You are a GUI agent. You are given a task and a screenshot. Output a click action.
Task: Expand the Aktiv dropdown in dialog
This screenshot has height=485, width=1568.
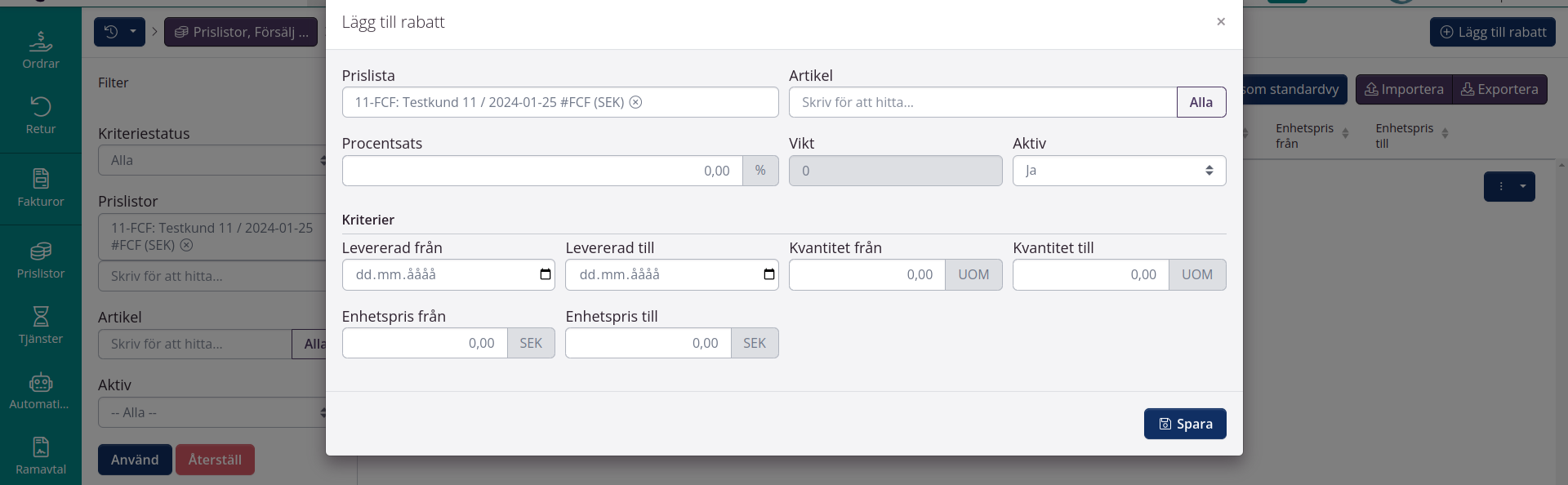(1118, 171)
